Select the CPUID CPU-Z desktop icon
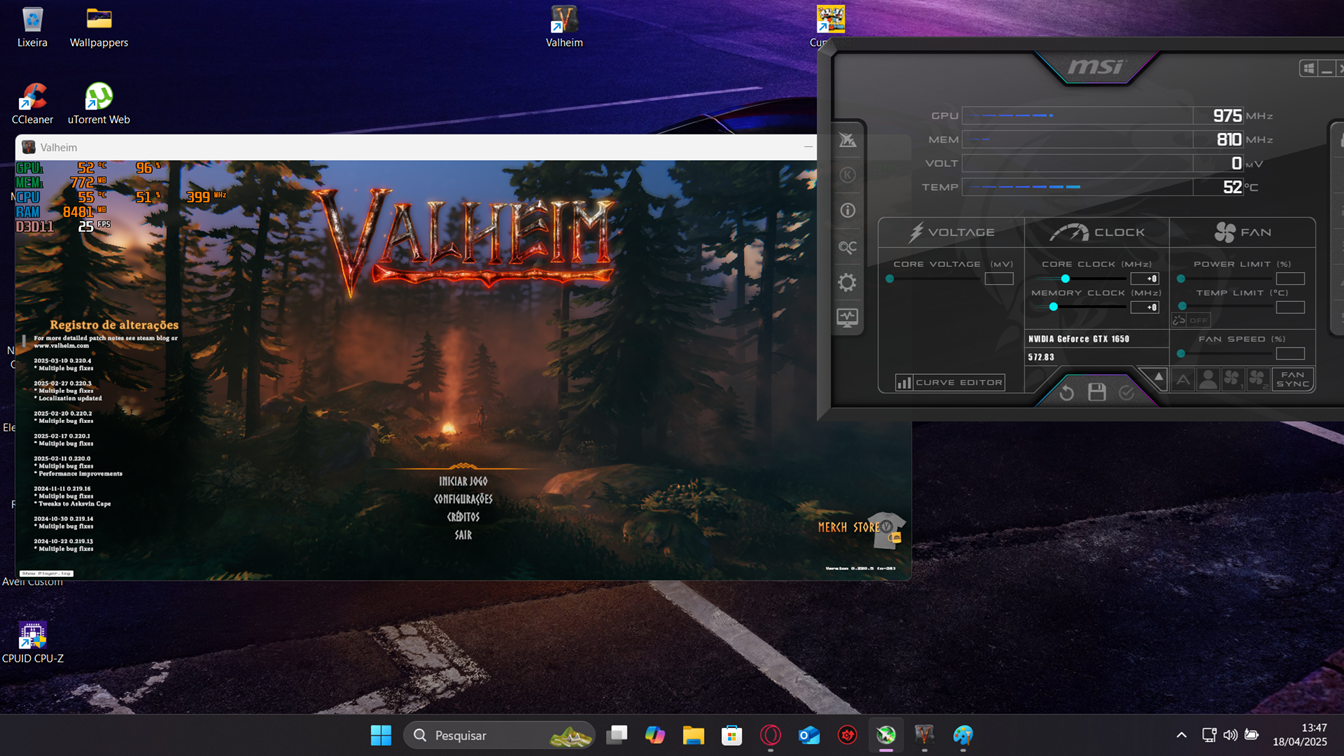 pos(32,642)
